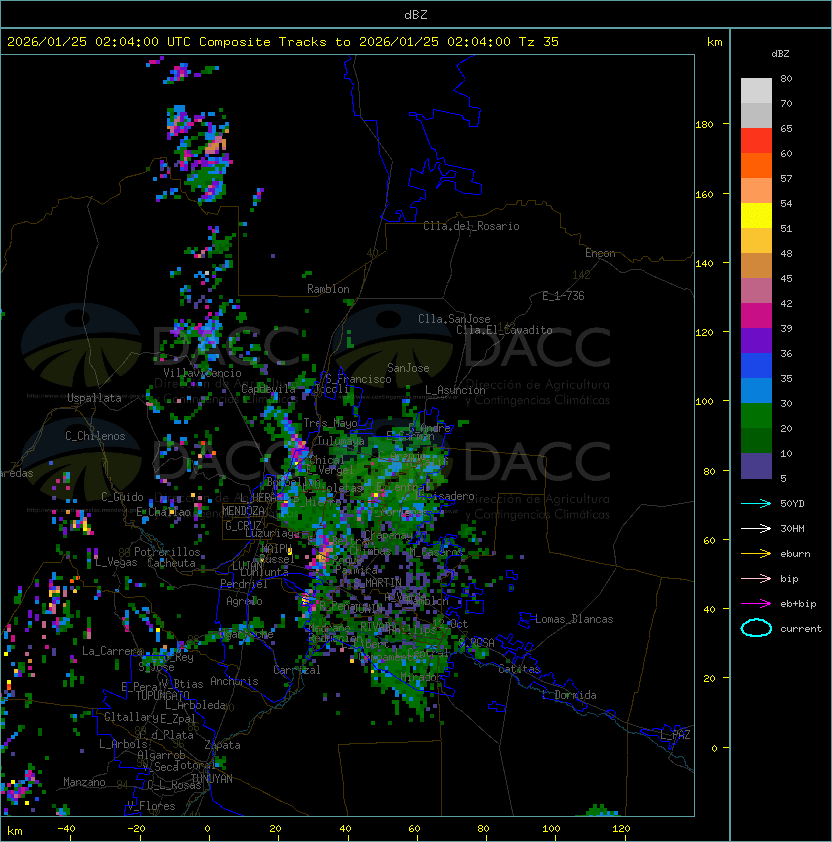
Task: Click the 'TUNUYAN' map label
Action: (212, 779)
